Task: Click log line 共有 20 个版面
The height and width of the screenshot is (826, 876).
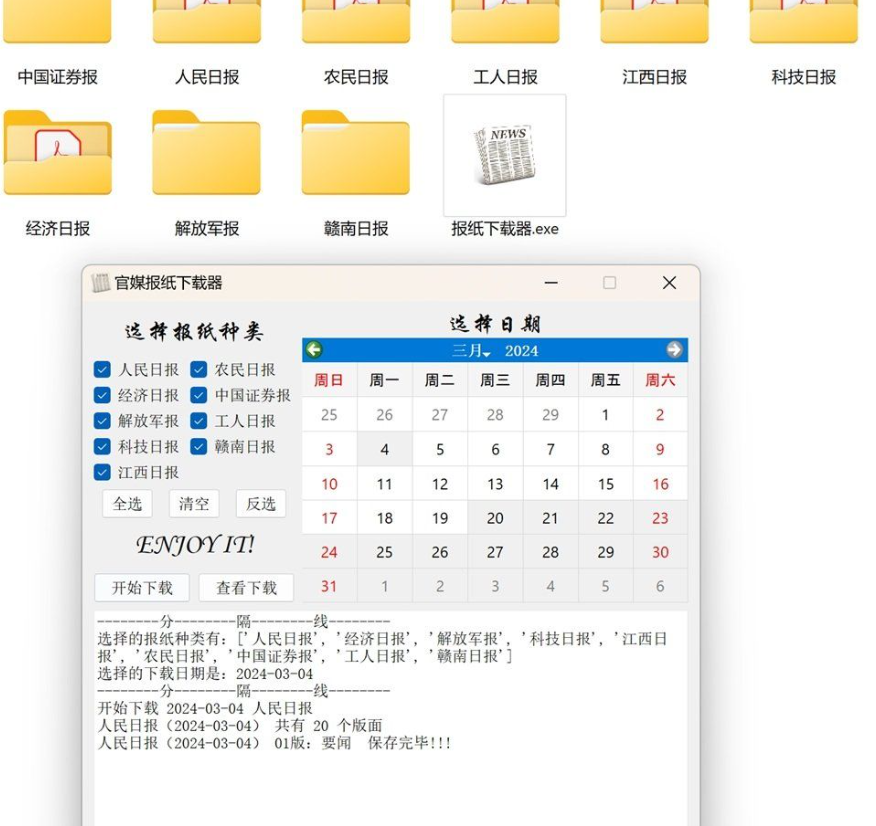Action: 328,726
